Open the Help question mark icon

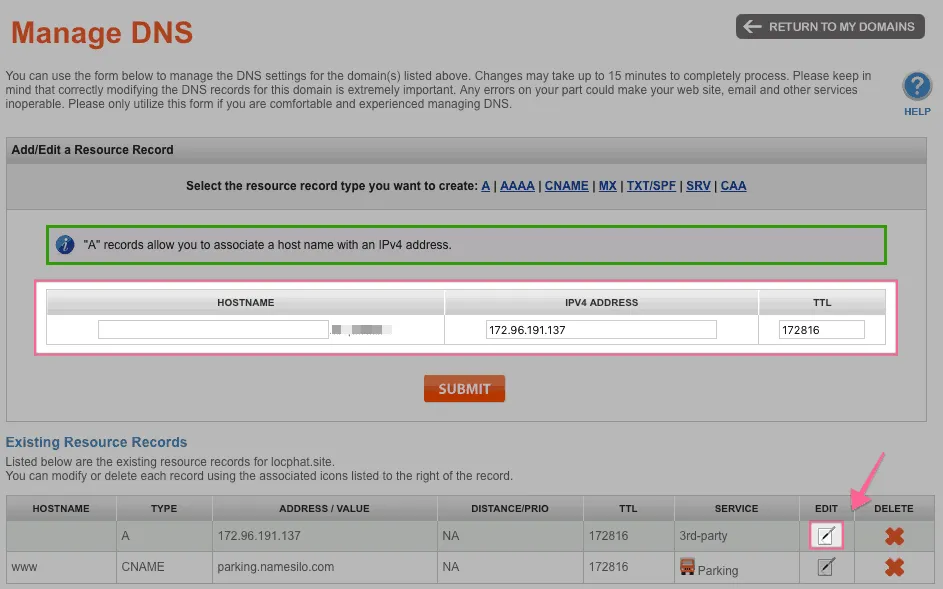click(x=917, y=87)
